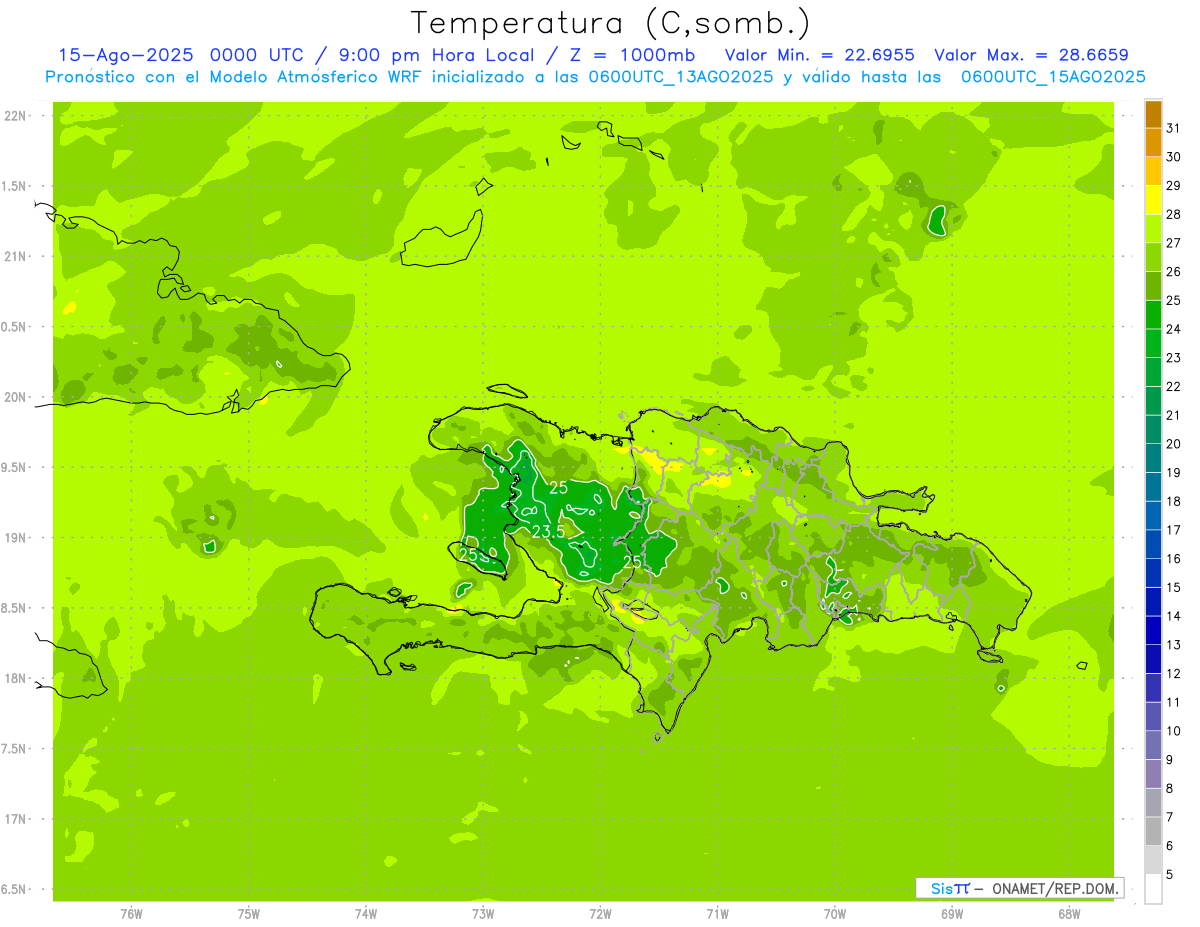Click the "29" colorbar label

1174,186
